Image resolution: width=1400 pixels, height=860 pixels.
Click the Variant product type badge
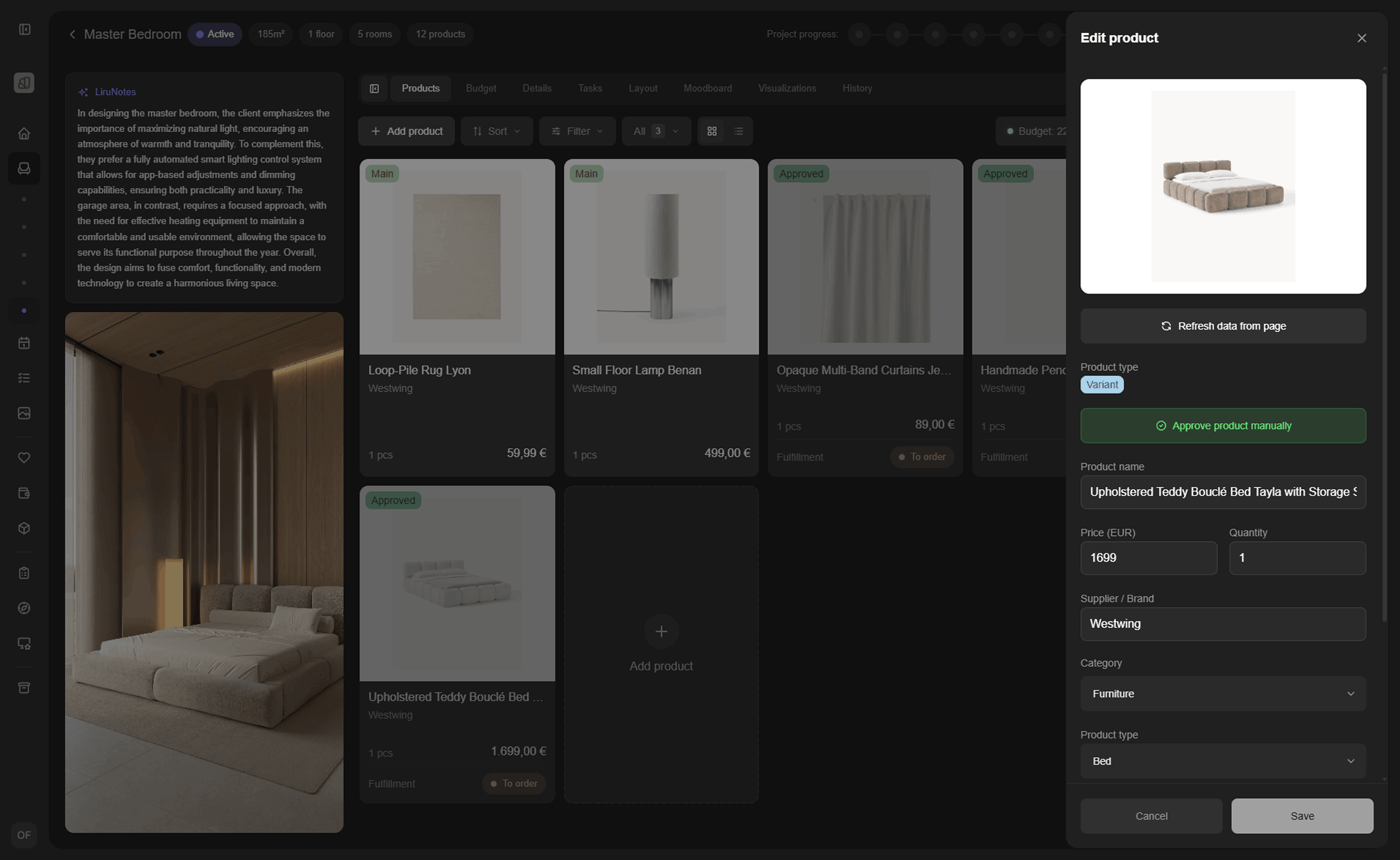[x=1101, y=385]
